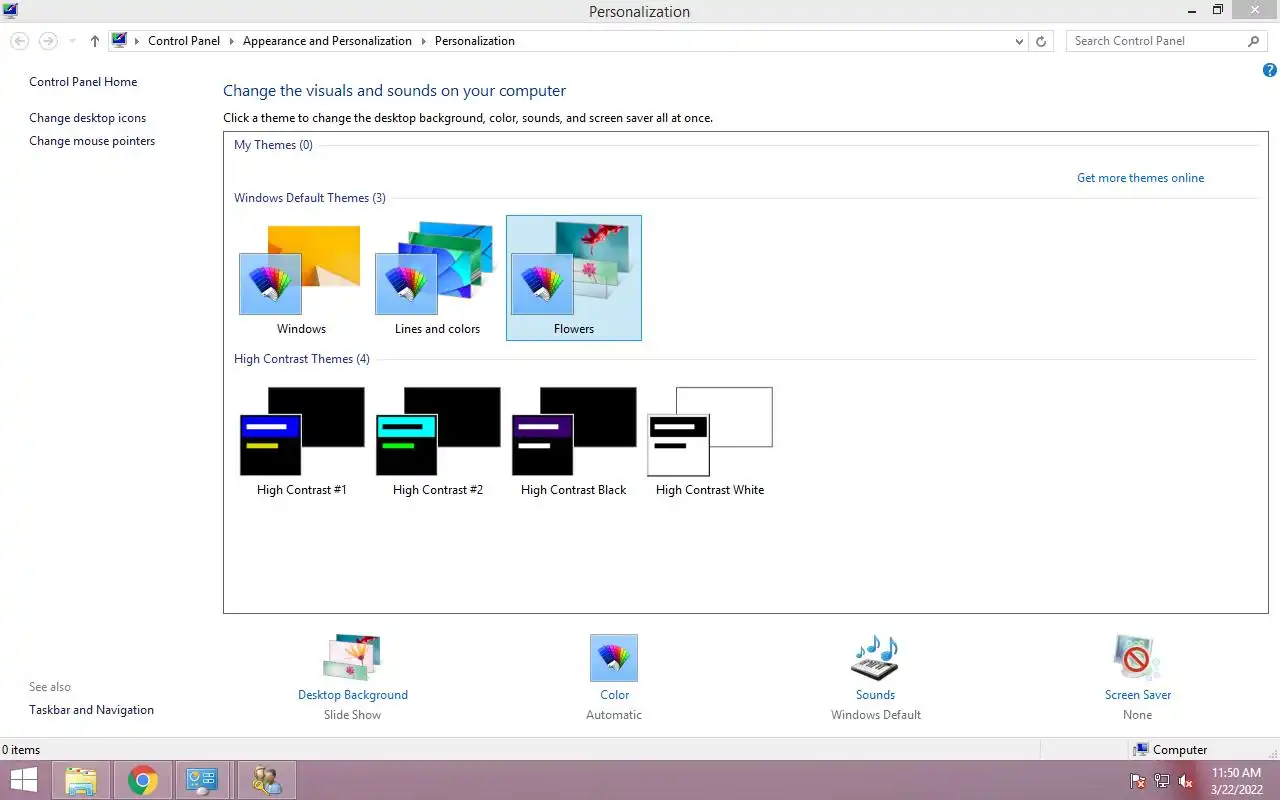Open the address bar history dropdown
The image size is (1280, 800).
click(1019, 41)
